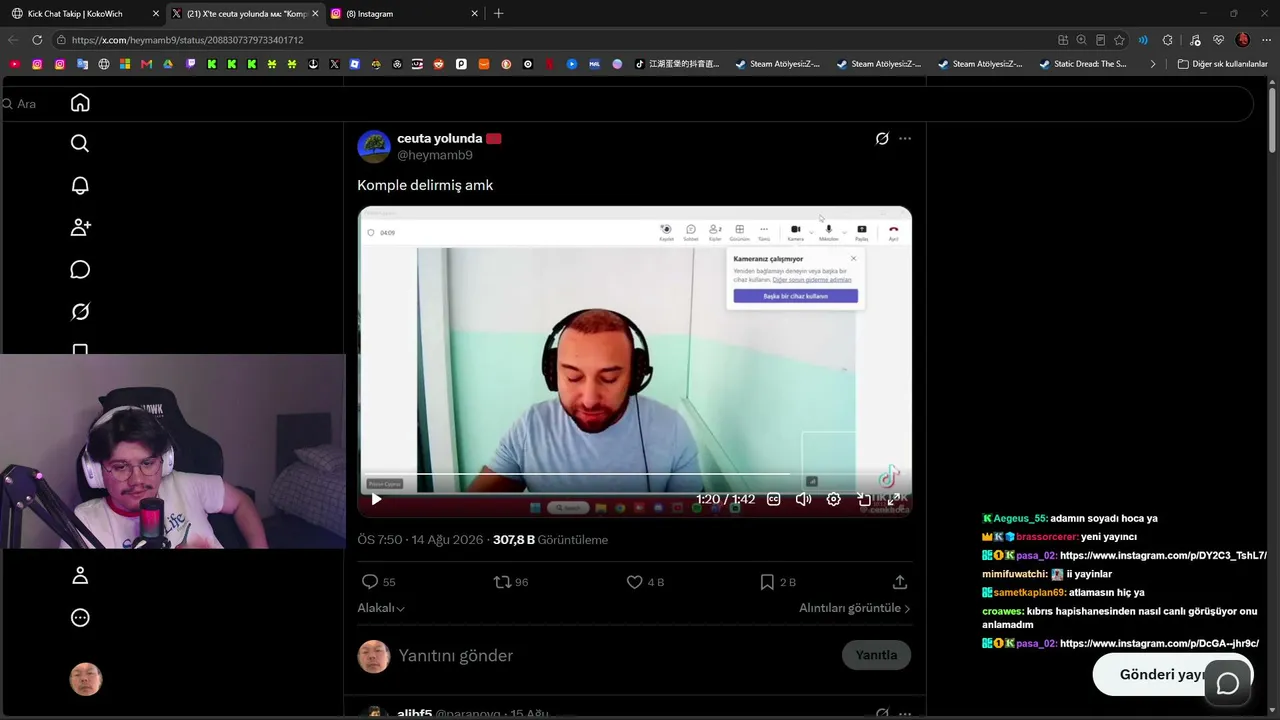Image resolution: width=1280 pixels, height=720 pixels.
Task: Open browser settings and more menu
Action: (x=1266, y=40)
